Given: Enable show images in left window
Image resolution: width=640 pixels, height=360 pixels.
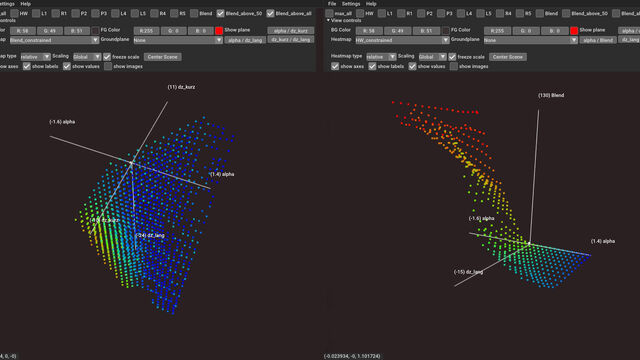Looking at the screenshot, I should coord(108,66).
